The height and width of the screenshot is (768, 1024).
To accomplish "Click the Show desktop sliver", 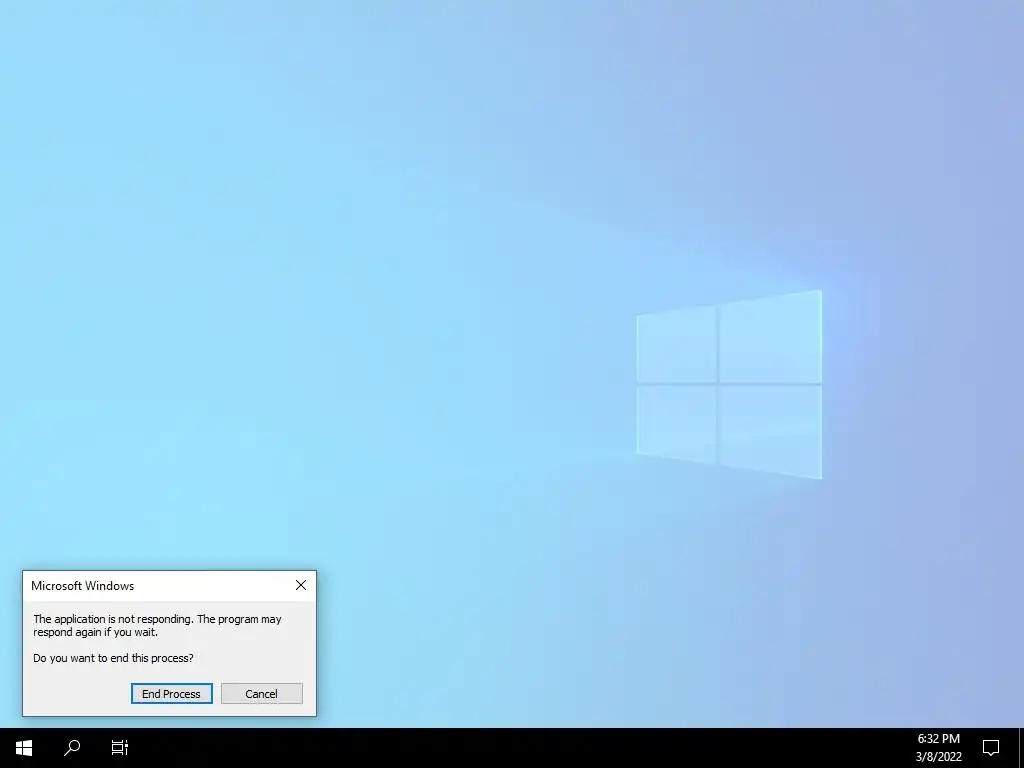I will (1021, 748).
